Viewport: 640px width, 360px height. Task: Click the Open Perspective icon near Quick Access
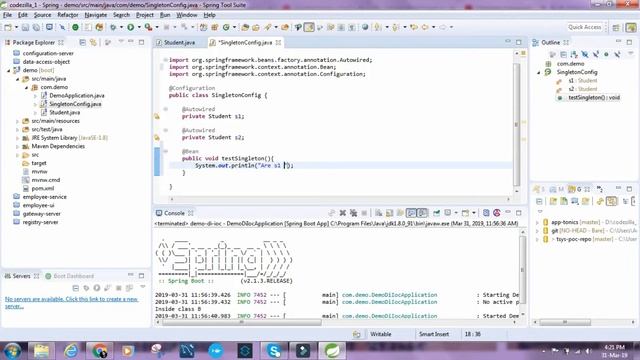point(616,27)
